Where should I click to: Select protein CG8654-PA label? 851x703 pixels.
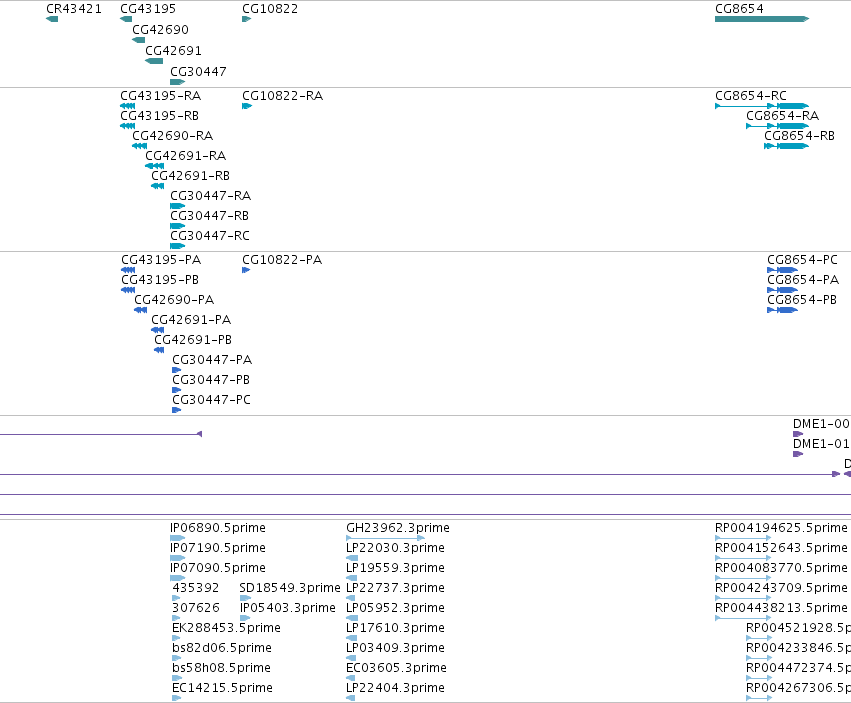[803, 280]
